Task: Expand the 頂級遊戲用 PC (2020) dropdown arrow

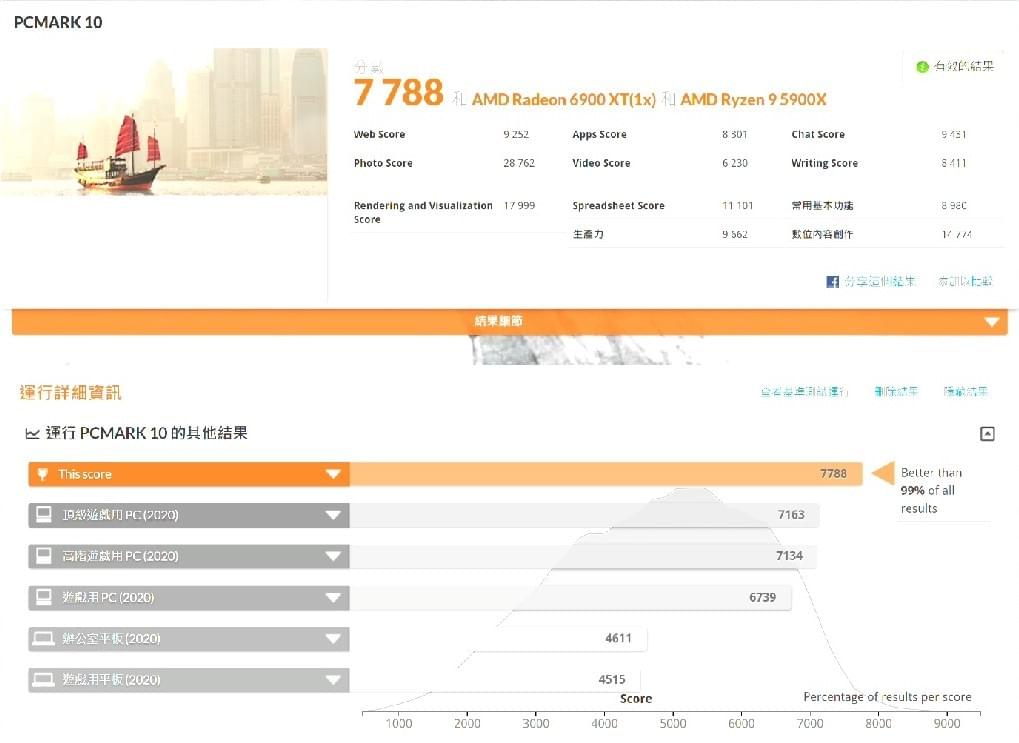Action: 333,515
